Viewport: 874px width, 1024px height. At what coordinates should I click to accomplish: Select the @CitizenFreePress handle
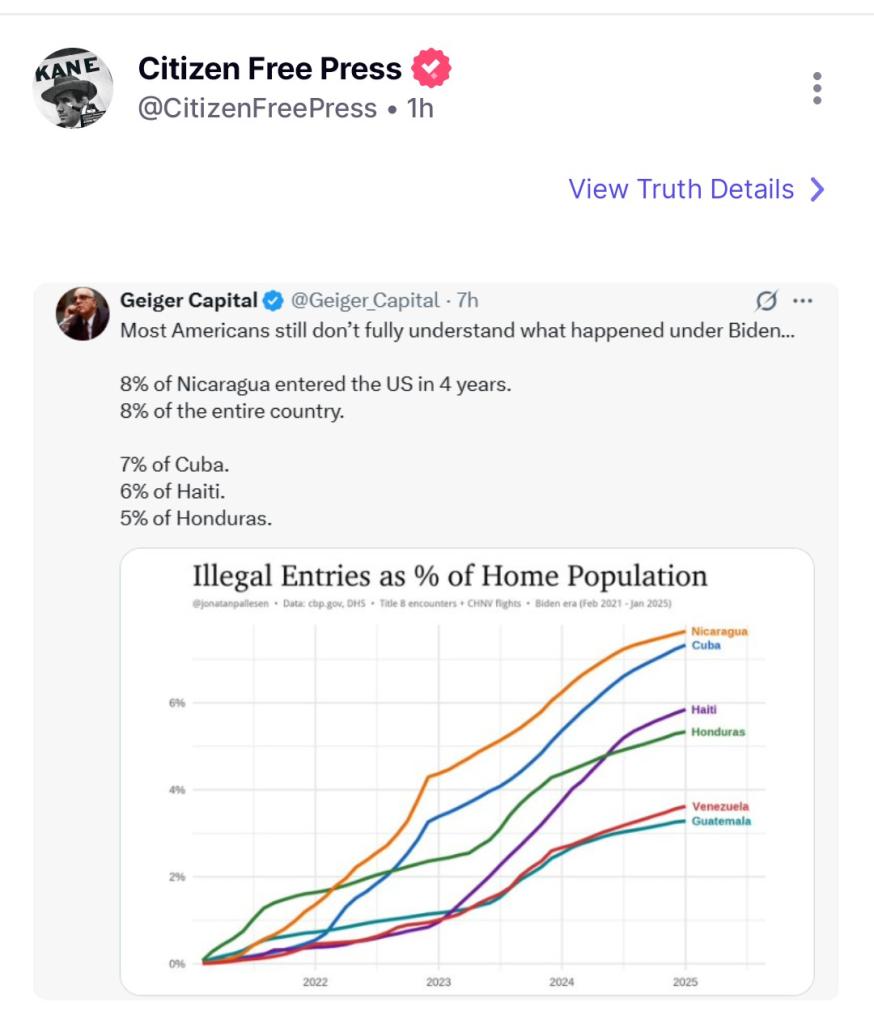click(257, 108)
